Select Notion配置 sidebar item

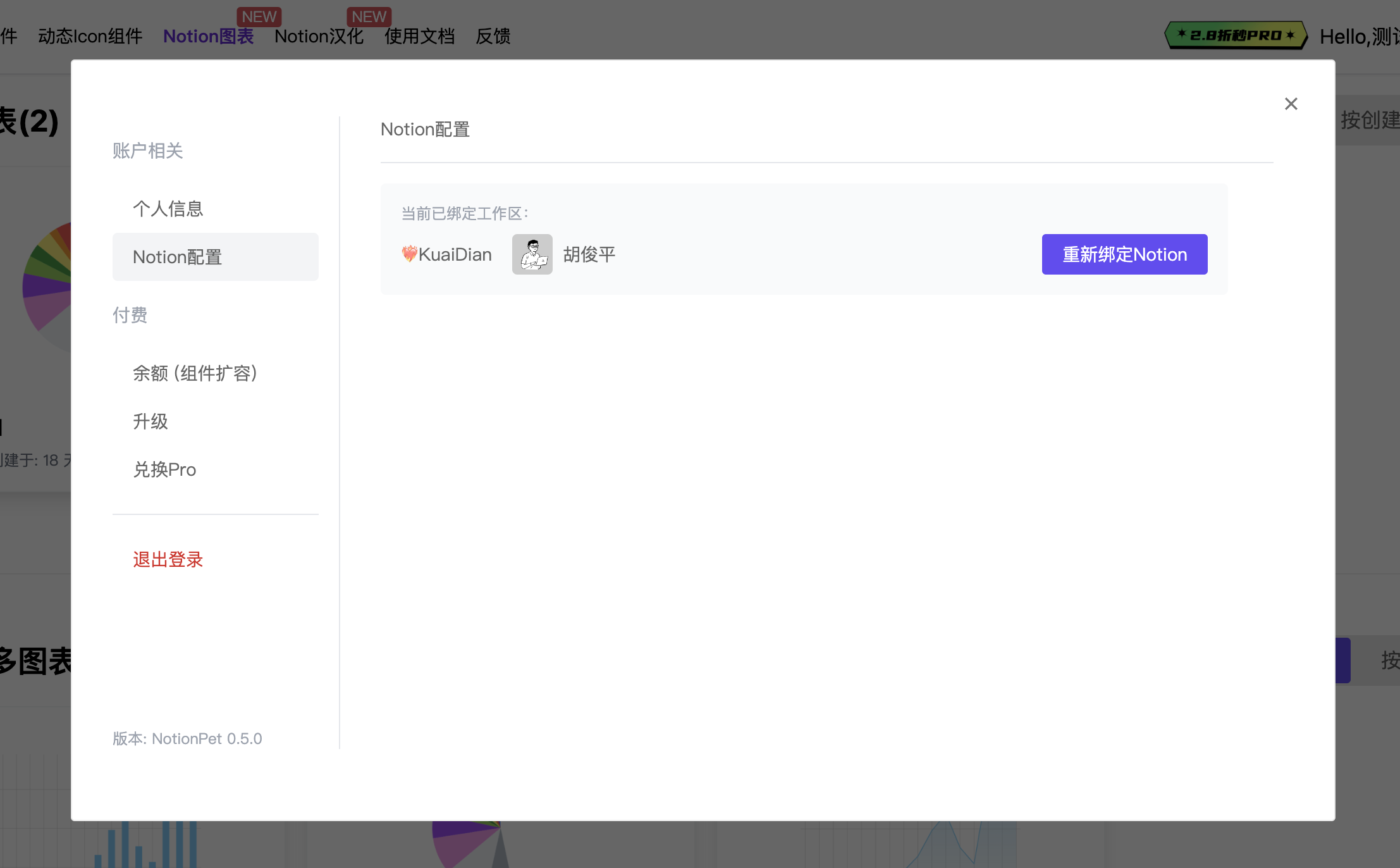coord(215,257)
